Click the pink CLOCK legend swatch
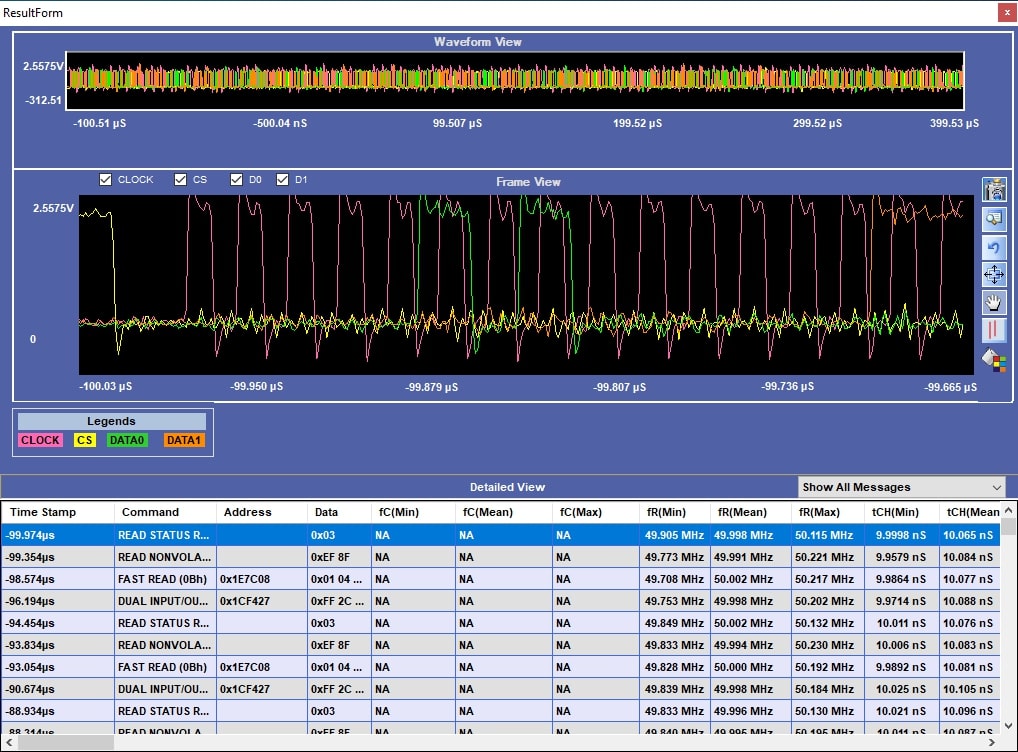This screenshot has width=1018, height=752. coord(40,440)
